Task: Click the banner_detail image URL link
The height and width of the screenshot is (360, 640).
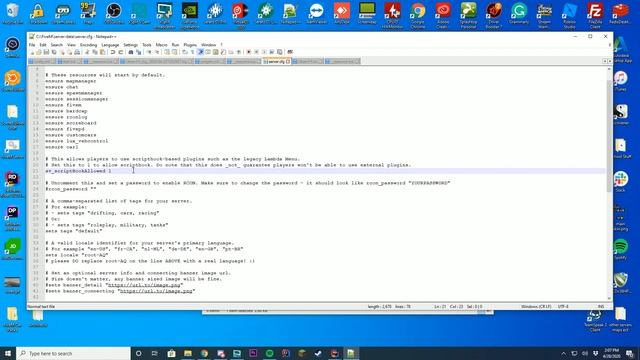Action: coord(144,285)
